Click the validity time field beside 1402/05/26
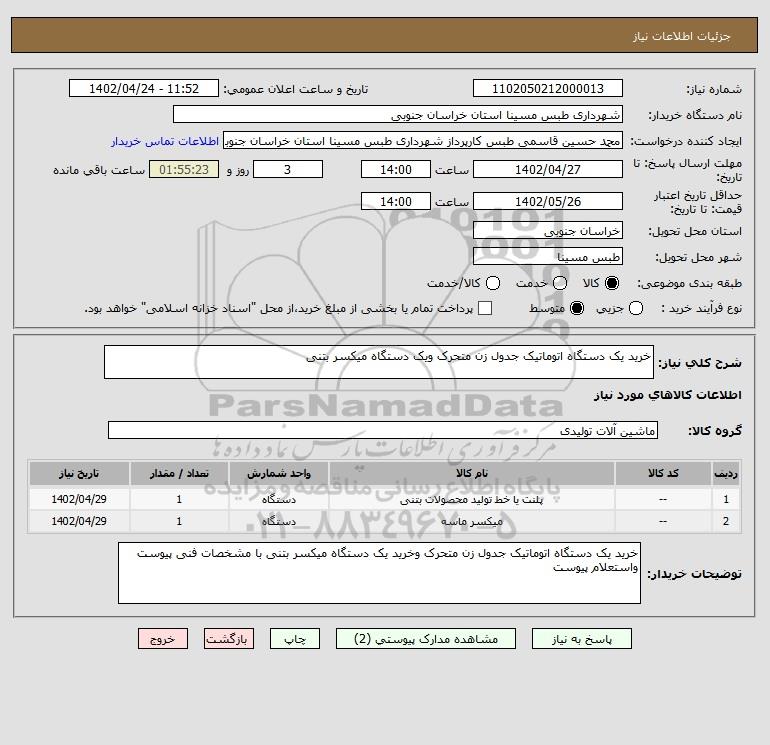The image size is (770, 745). click(x=396, y=201)
